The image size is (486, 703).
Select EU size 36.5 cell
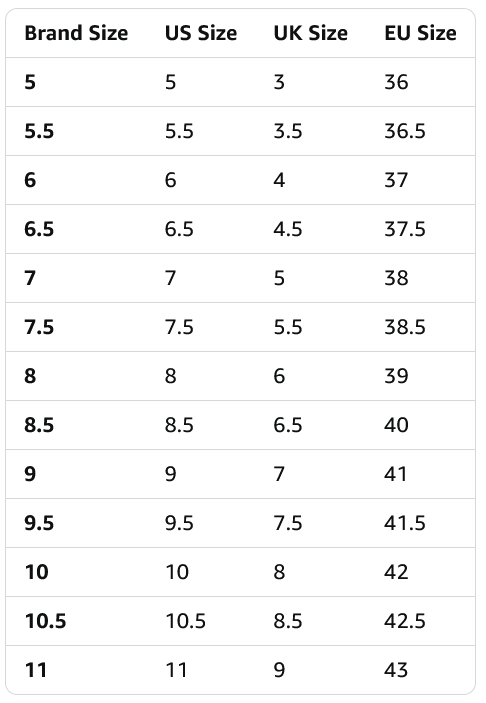pyautogui.click(x=405, y=131)
